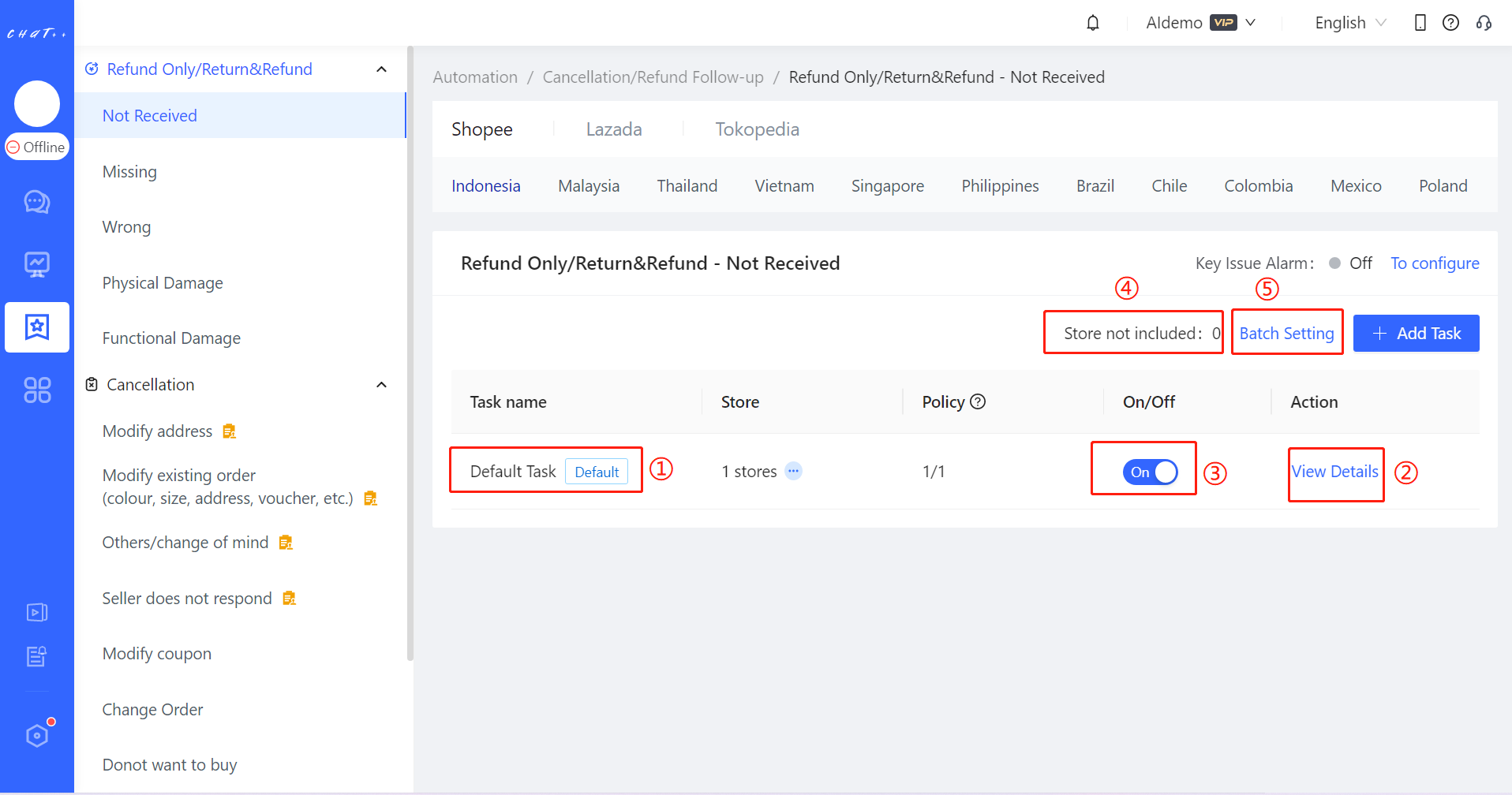Click the Policy help info icon
The image size is (1512, 795).
(978, 401)
